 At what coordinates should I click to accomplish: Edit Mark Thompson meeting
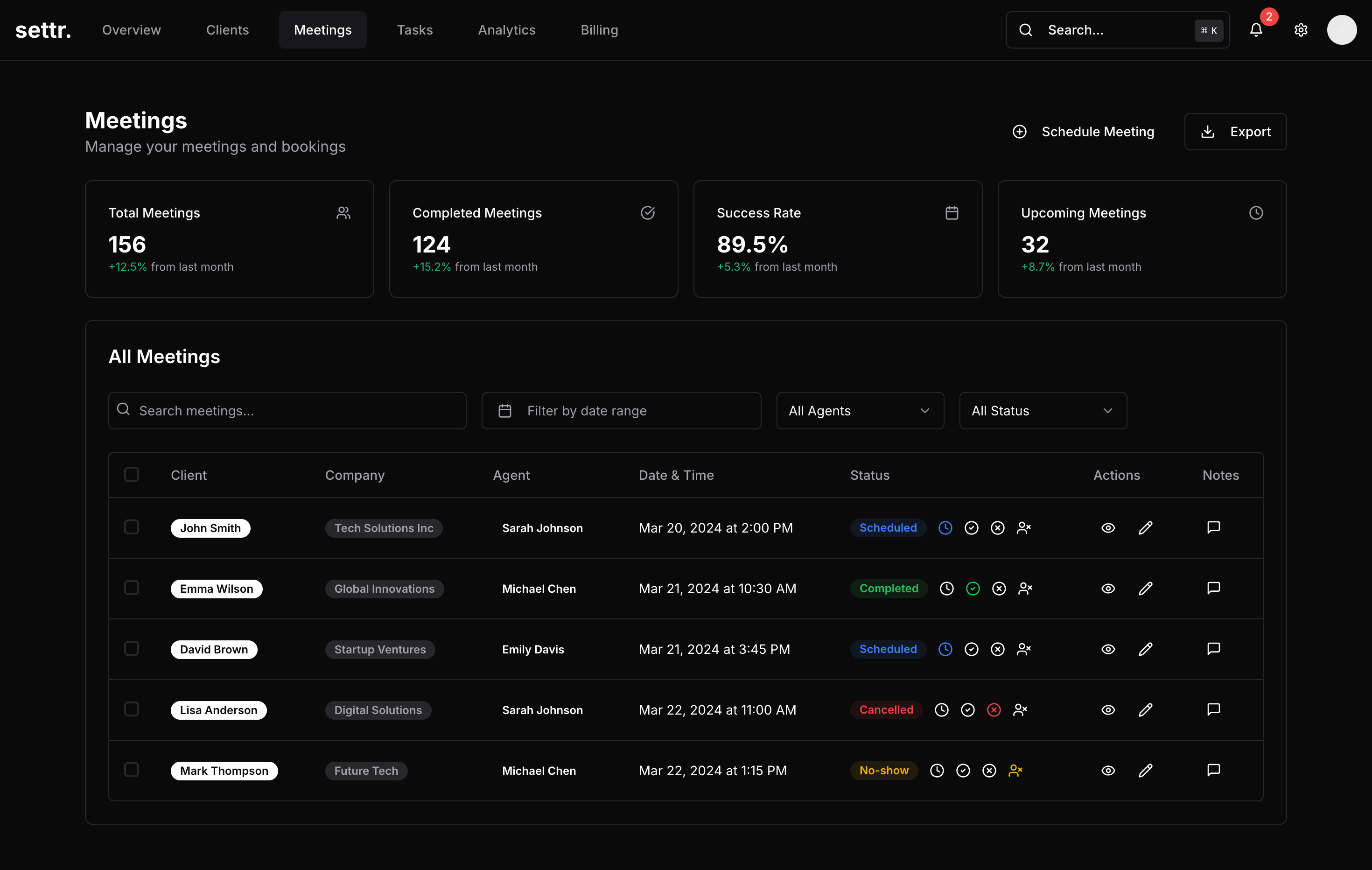[x=1146, y=771]
